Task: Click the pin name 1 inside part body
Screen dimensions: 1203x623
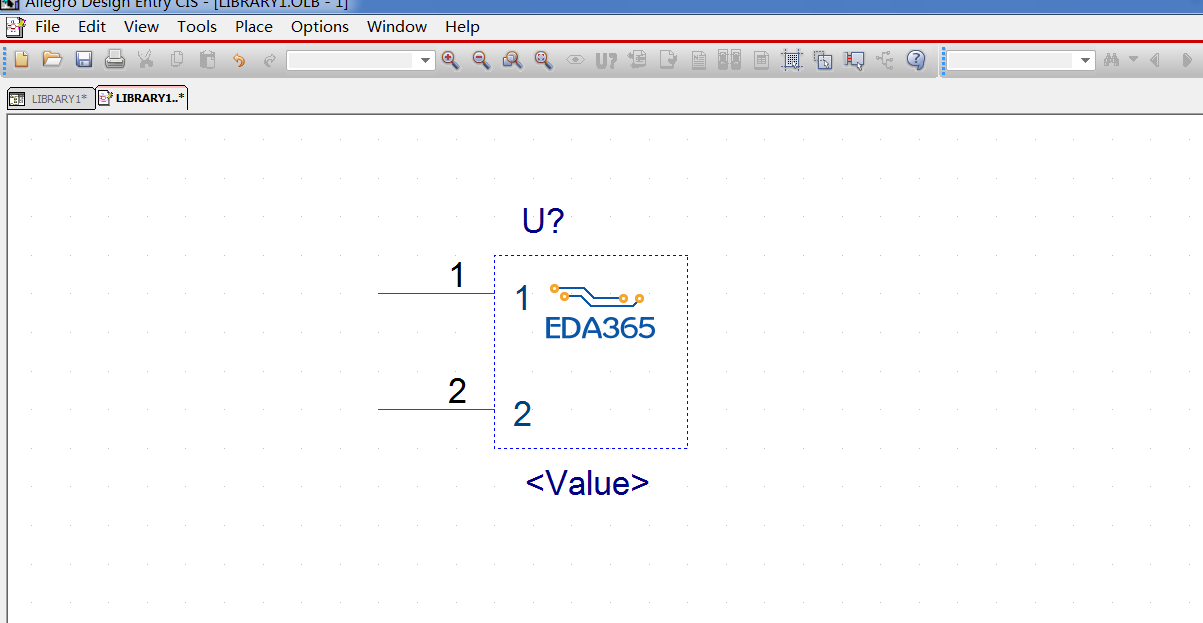Action: (522, 299)
